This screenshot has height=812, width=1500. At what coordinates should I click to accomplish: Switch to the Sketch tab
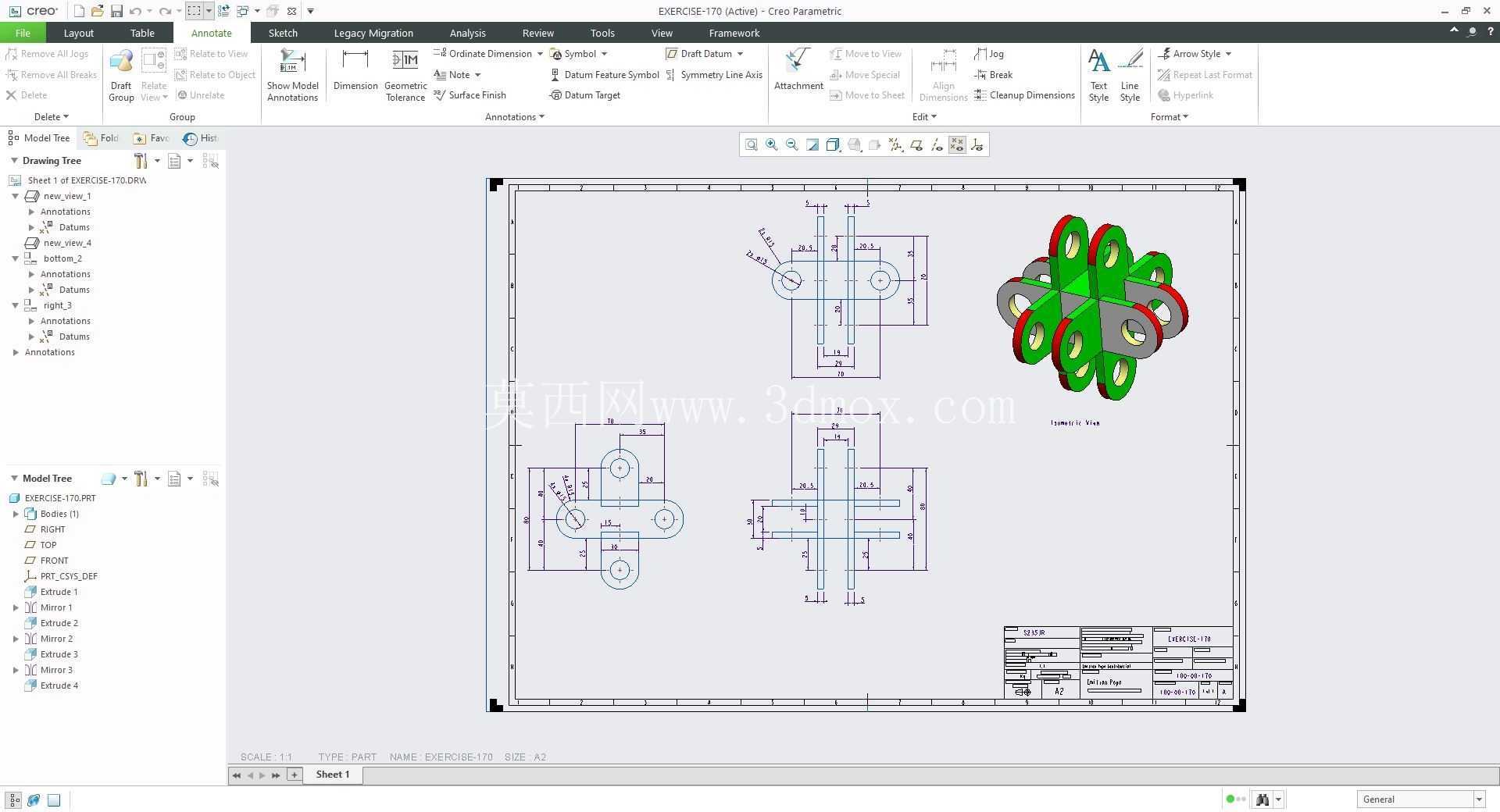(283, 33)
